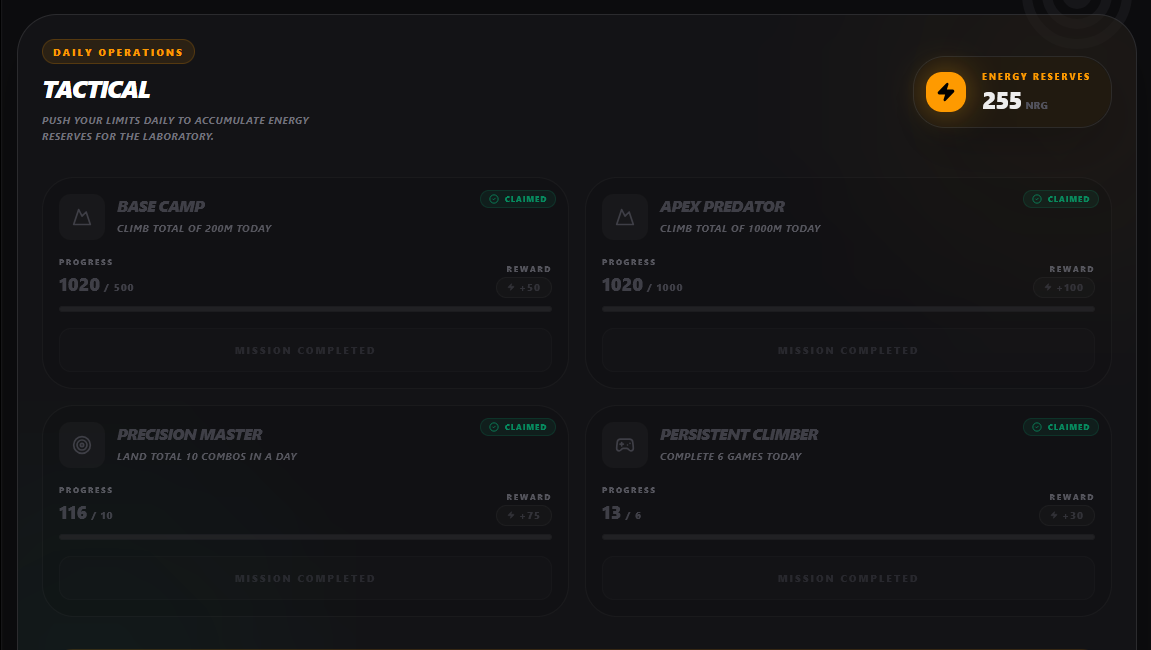Viewport: 1151px width, 650px height.
Task: Click the Persistent Climber mission title
Action: pos(738,434)
